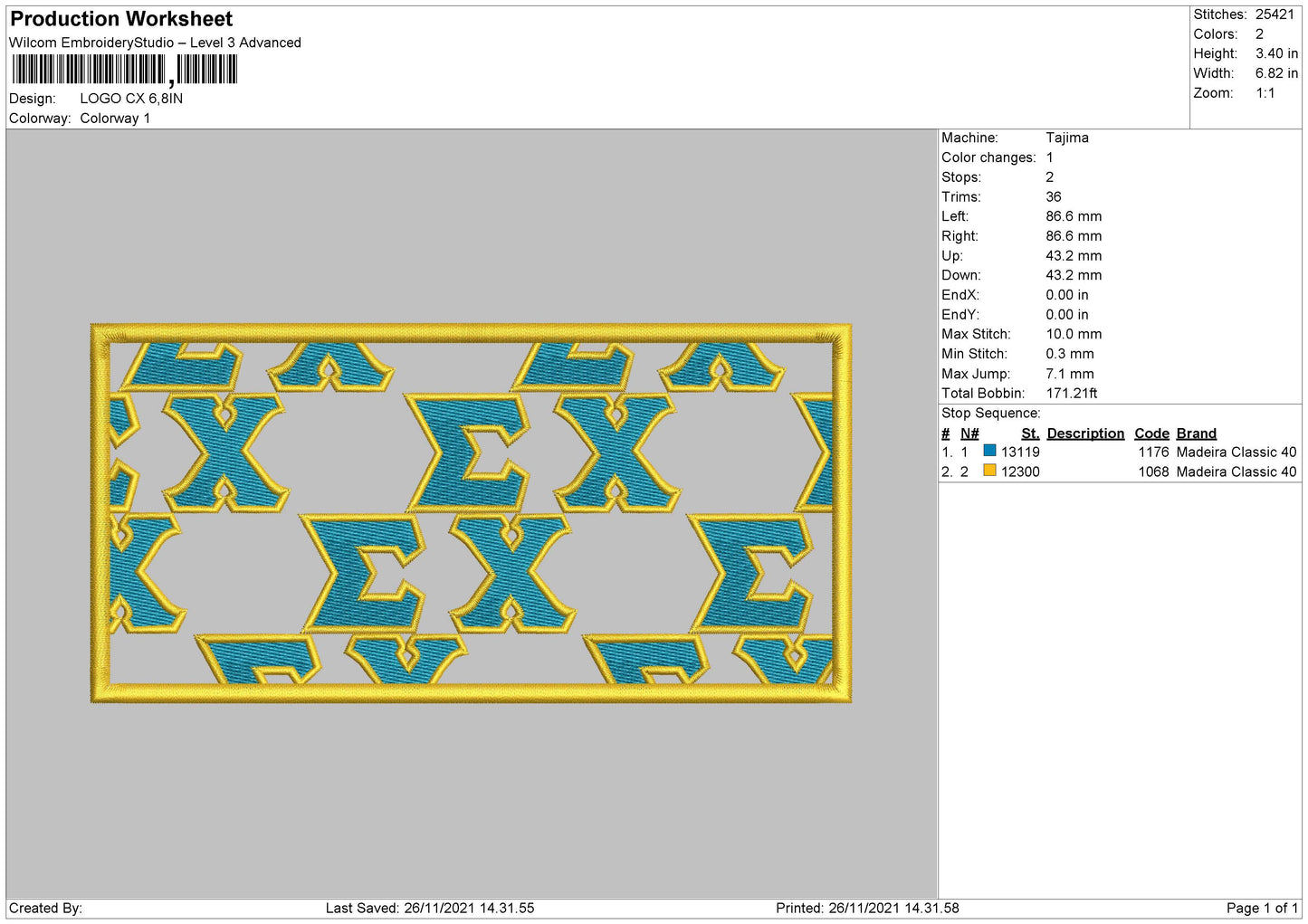The height and width of the screenshot is (924, 1308).
Task: Click the embroidery design preview image
Action: coord(472,513)
